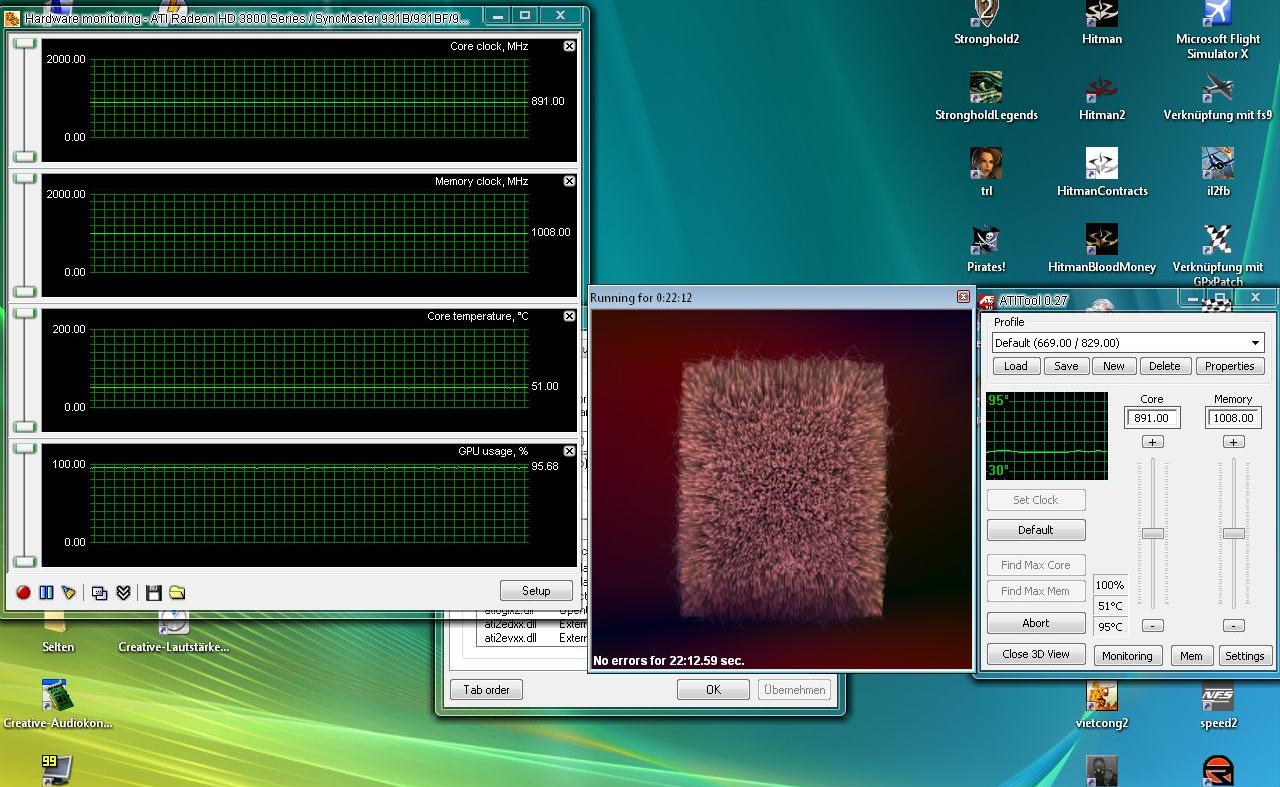Click the Close 3D View button
This screenshot has height=787, width=1280.
pos(1035,654)
